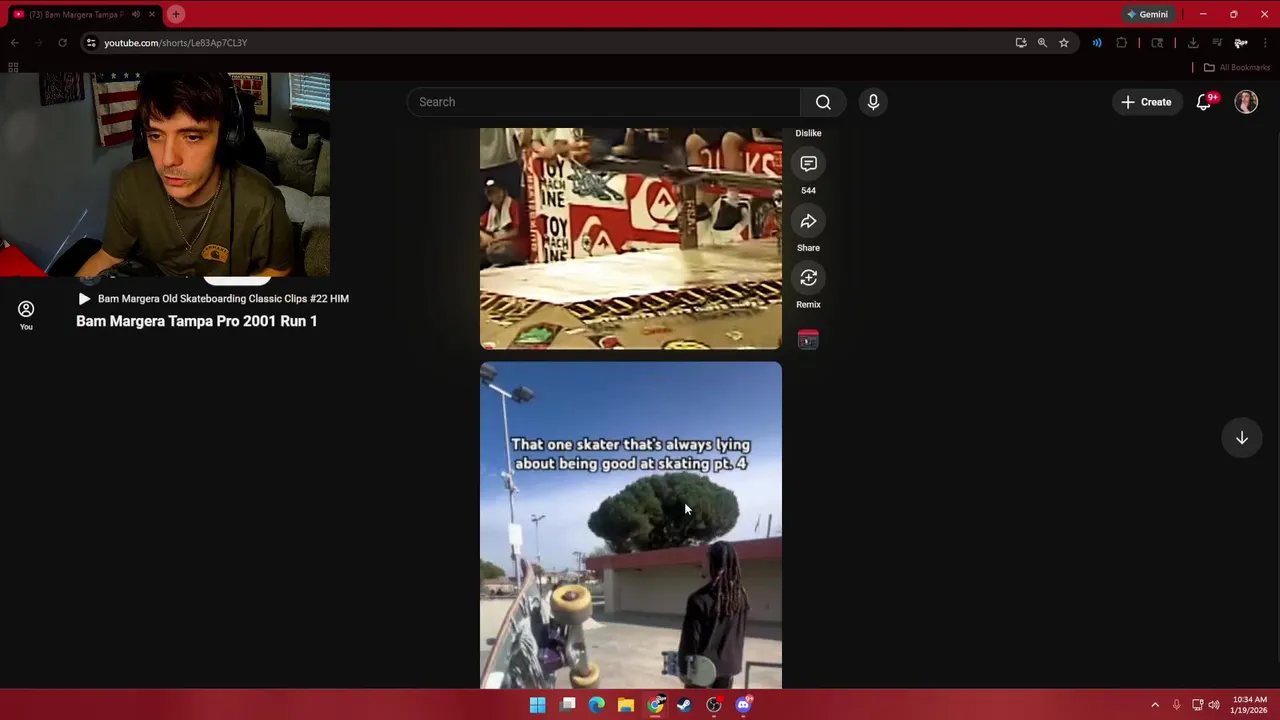
Task: Open OBS Studio from taskbar
Action: pos(714,705)
